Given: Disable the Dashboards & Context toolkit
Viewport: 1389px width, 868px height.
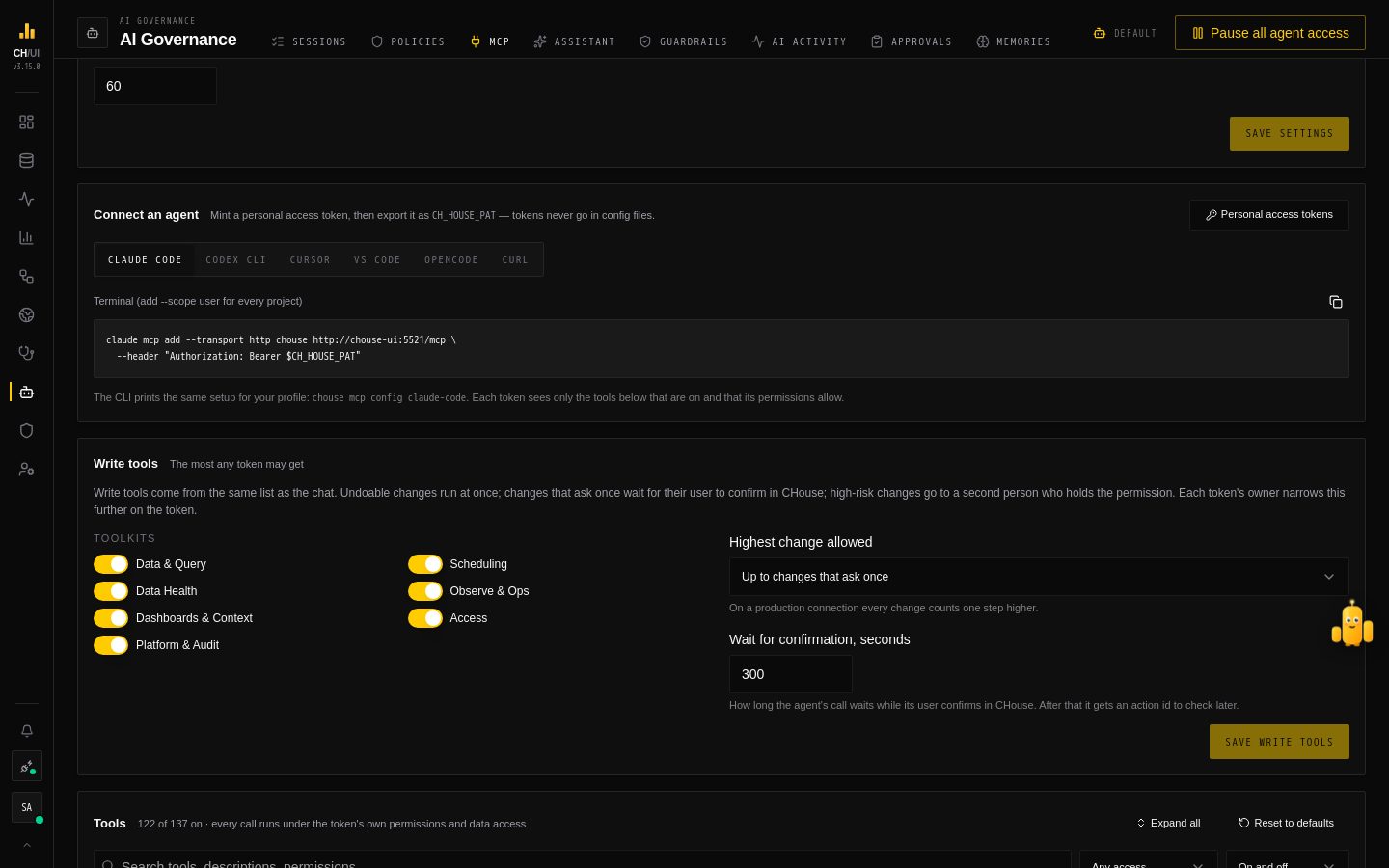Looking at the screenshot, I should click(111, 618).
